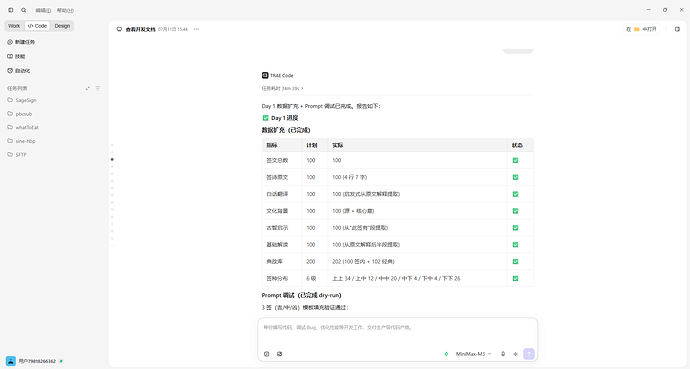Switch to the Design tab

pos(62,26)
